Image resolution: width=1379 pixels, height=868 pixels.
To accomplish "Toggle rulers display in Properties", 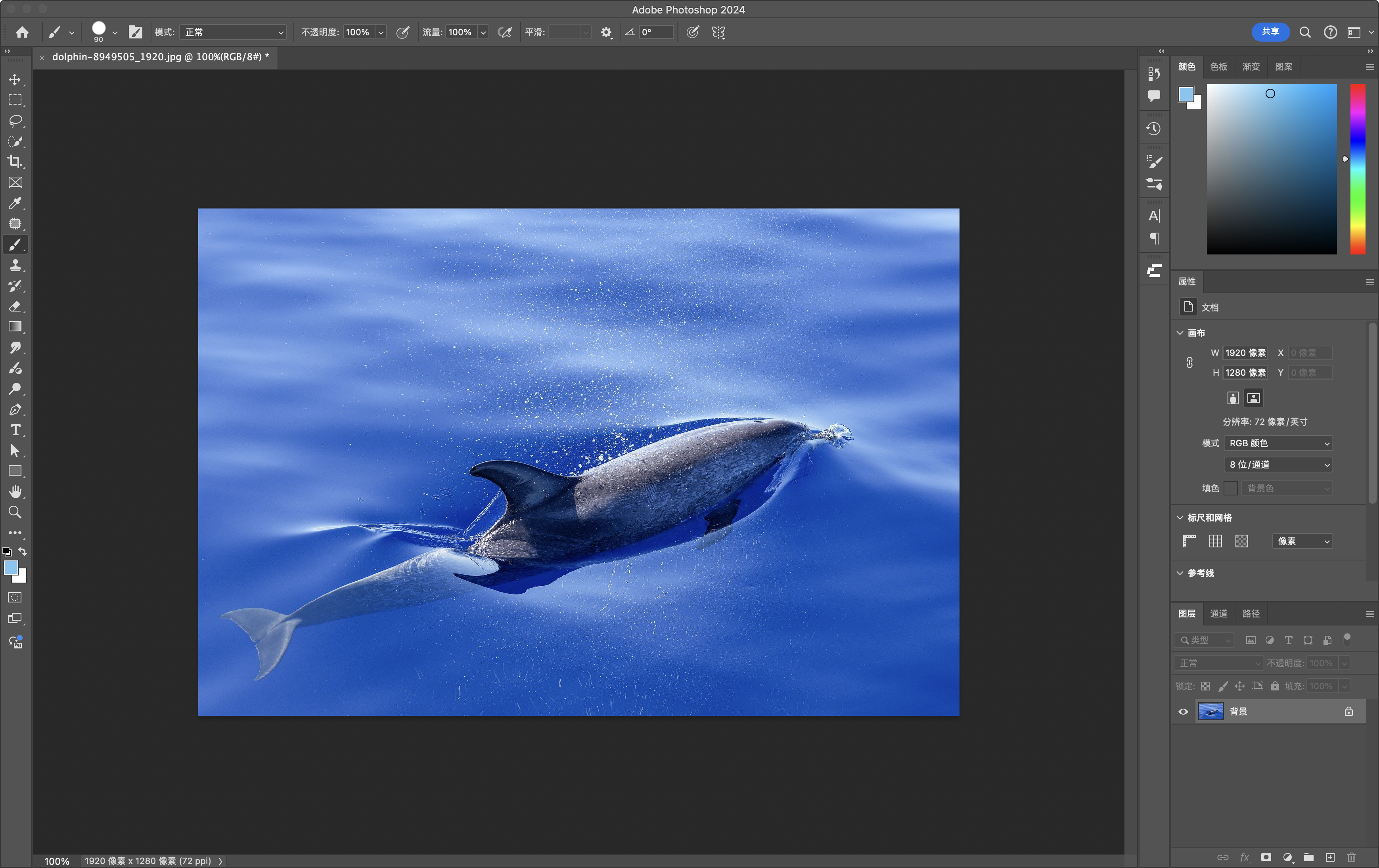I will pos(1189,541).
